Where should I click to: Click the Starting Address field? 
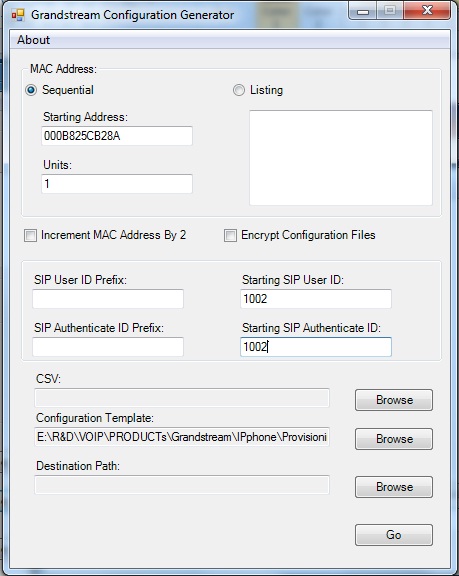[117, 136]
